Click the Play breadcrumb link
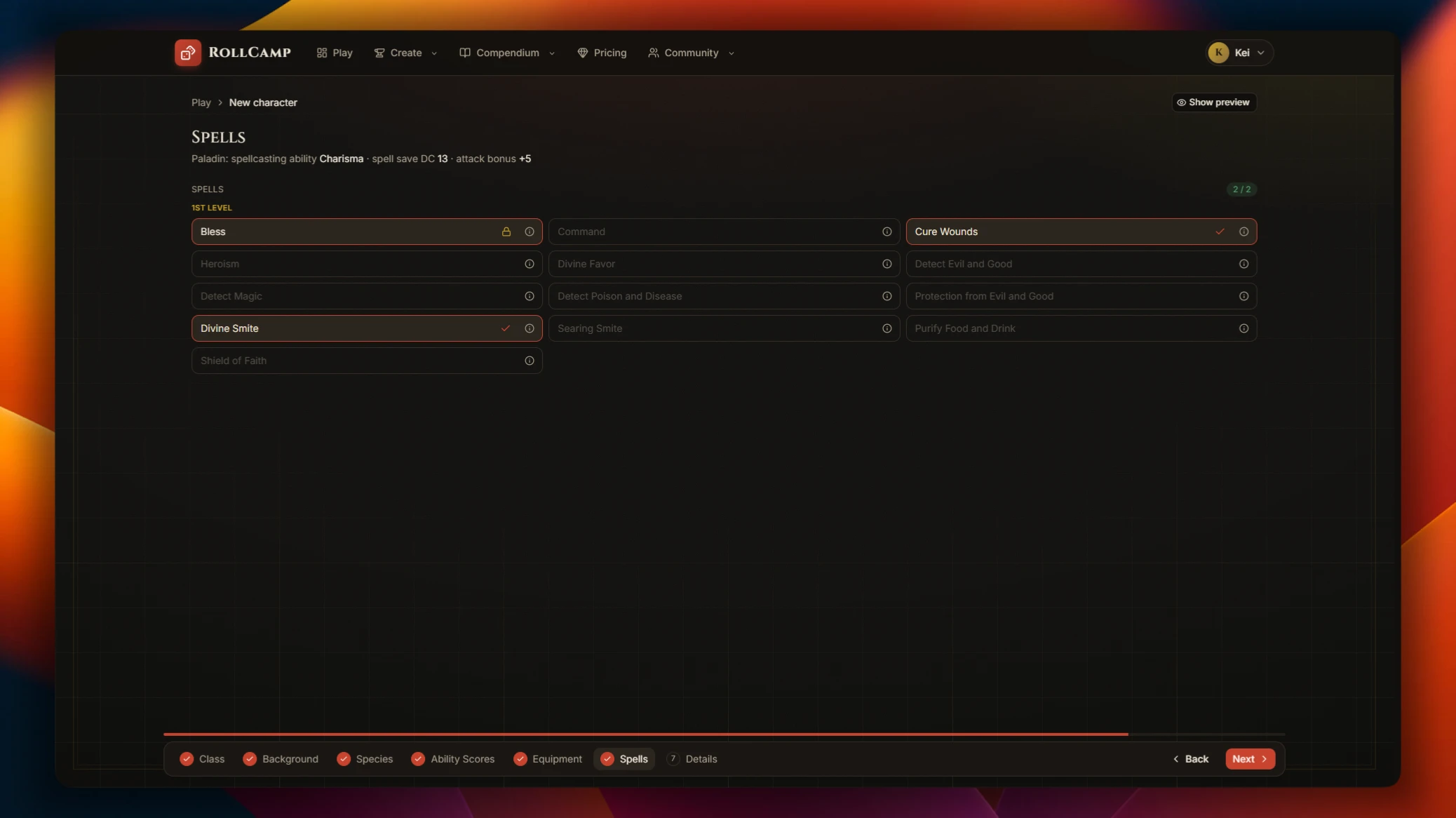The width and height of the screenshot is (1456, 818). click(201, 102)
